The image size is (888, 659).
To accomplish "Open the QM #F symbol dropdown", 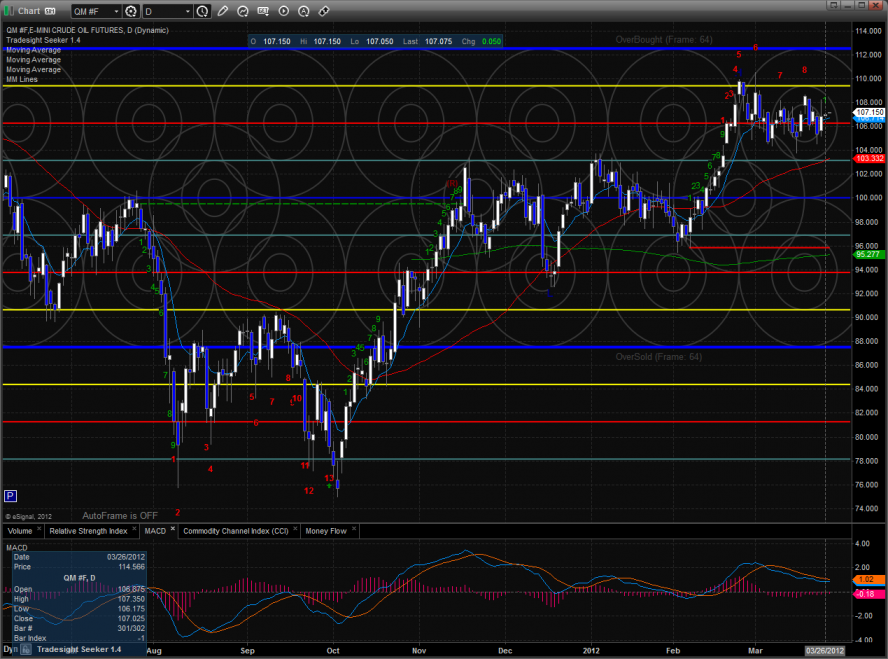I will (x=97, y=11).
